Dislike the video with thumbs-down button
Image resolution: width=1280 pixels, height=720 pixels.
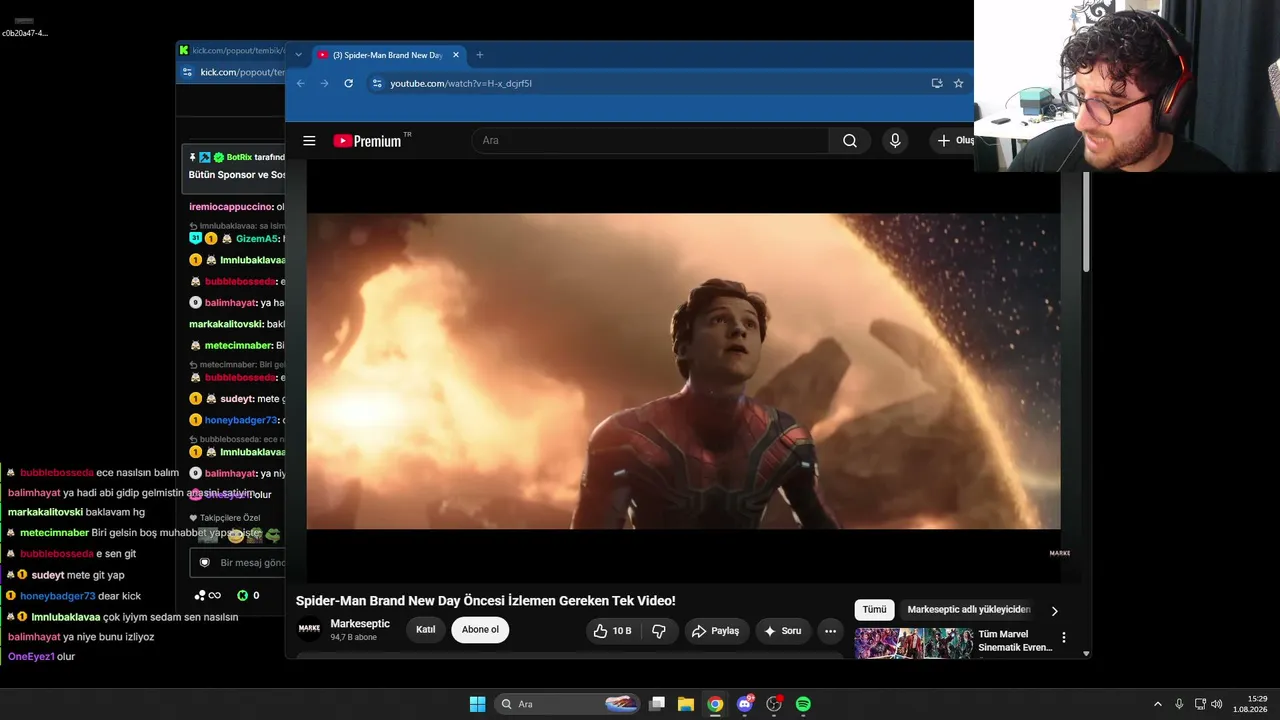click(x=659, y=631)
